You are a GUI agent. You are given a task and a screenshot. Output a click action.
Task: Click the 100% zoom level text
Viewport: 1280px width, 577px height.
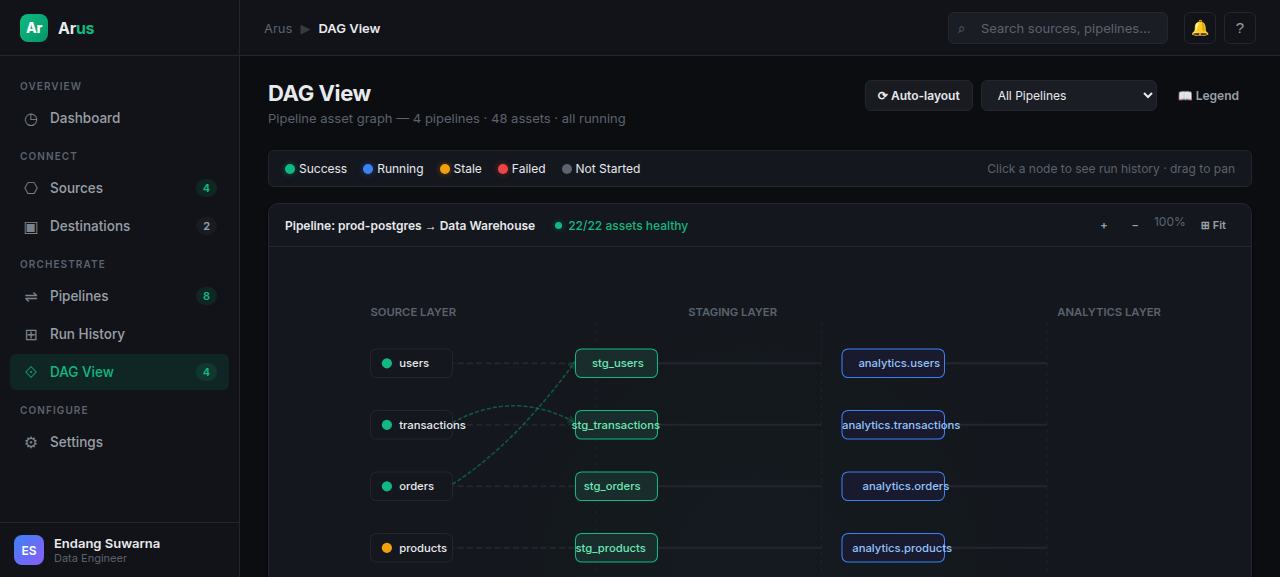click(x=1170, y=222)
